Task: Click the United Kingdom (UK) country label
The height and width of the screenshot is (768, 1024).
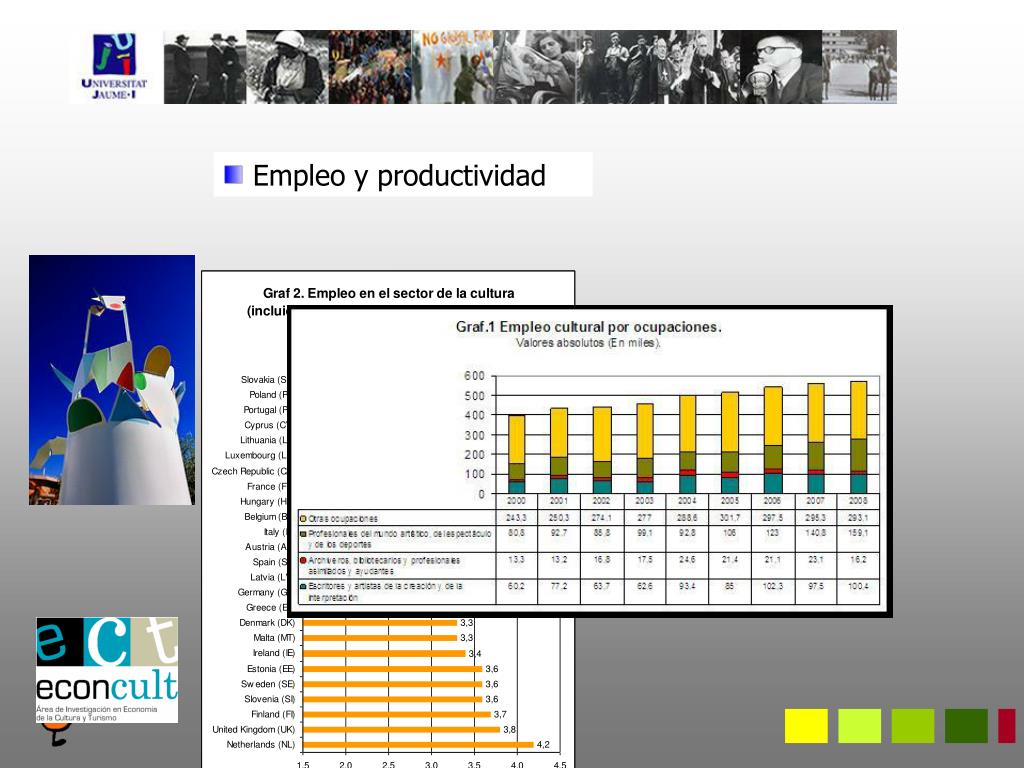Action: click(x=253, y=730)
